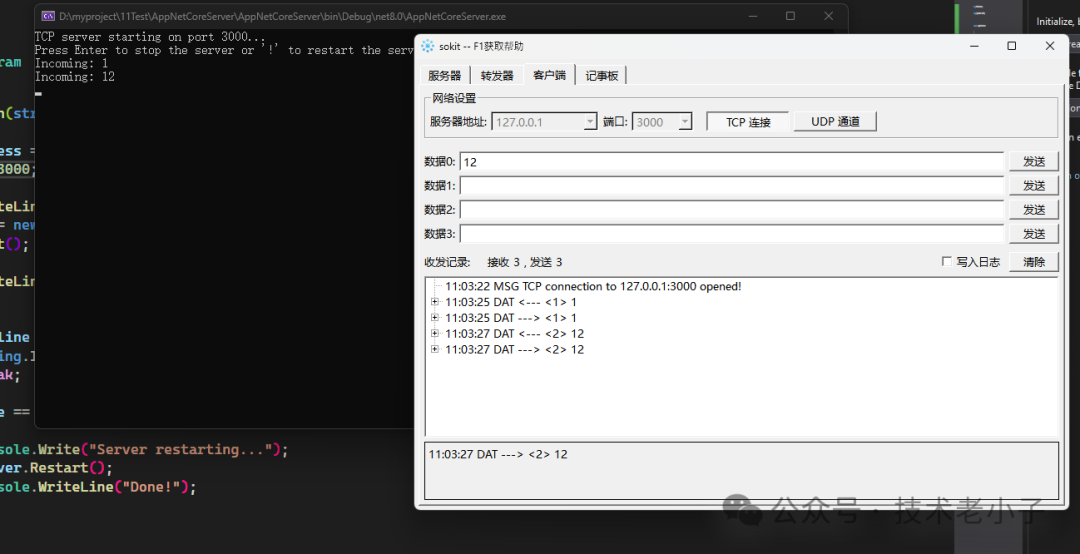Close the sokit window
1080x554 pixels.
(x=1049, y=46)
